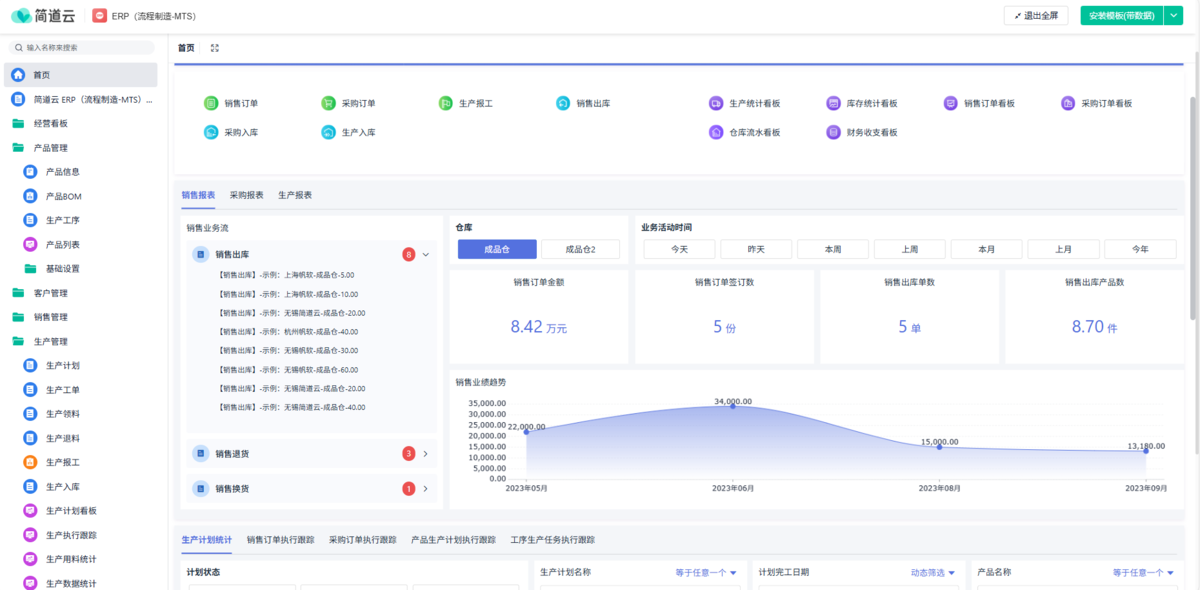This screenshot has width=1200, height=590.
Task: Click the 生产报工 shortcut icon
Action: (x=446, y=103)
